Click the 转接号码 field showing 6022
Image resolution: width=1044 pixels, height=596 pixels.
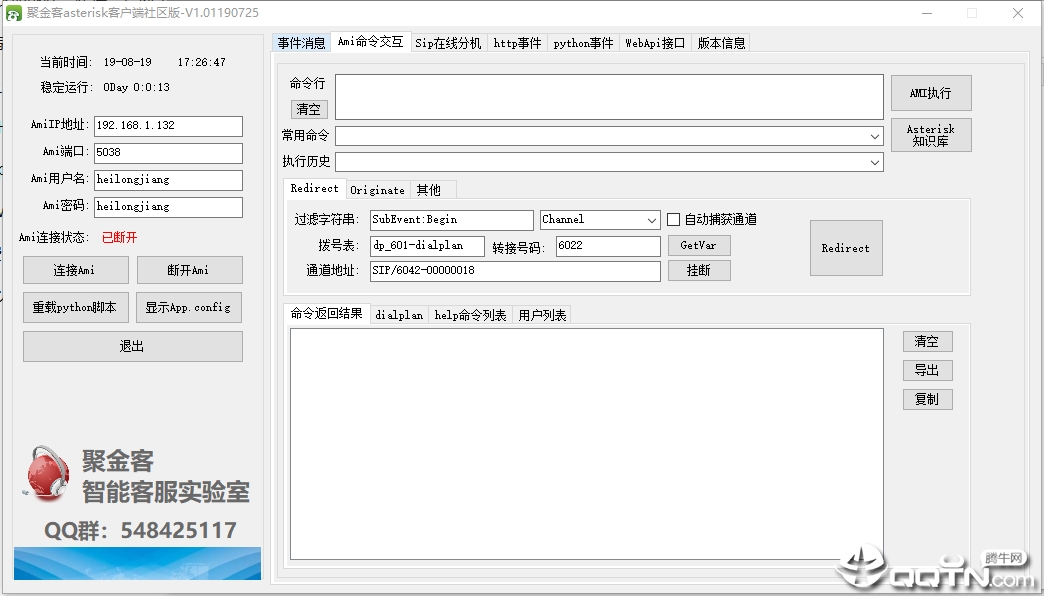pos(608,246)
